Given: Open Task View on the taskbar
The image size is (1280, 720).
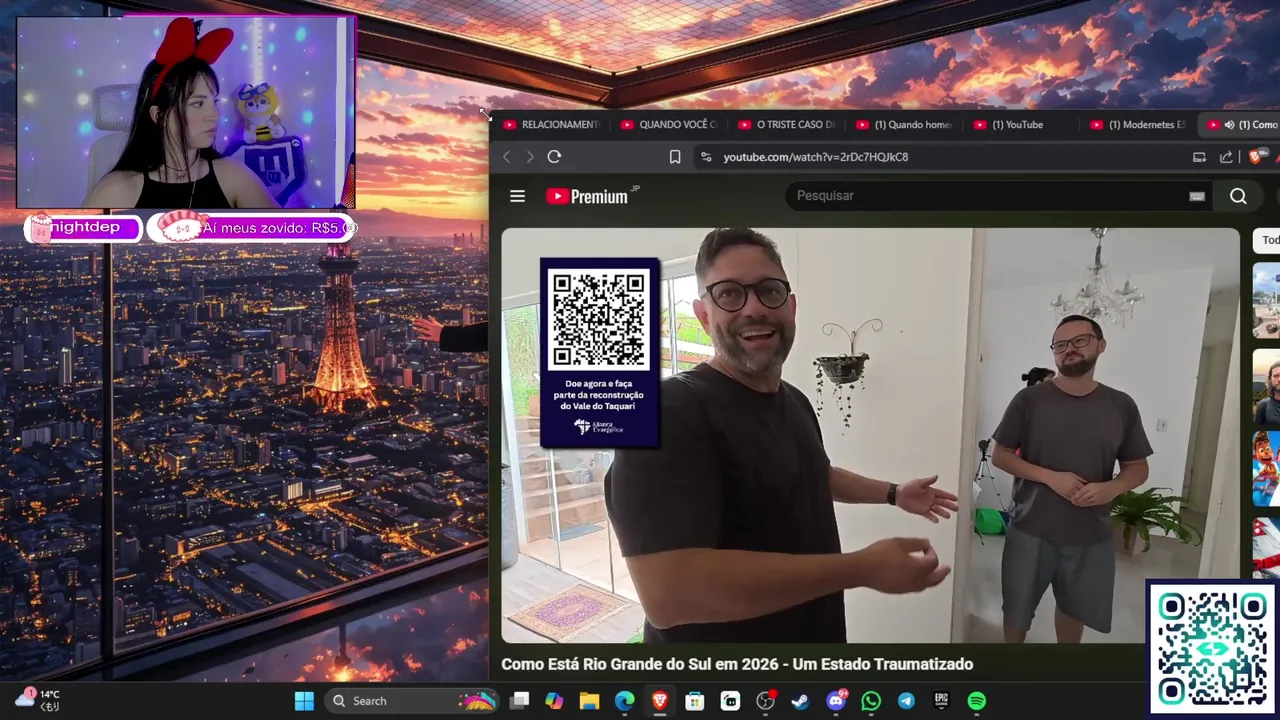Looking at the screenshot, I should [x=519, y=701].
